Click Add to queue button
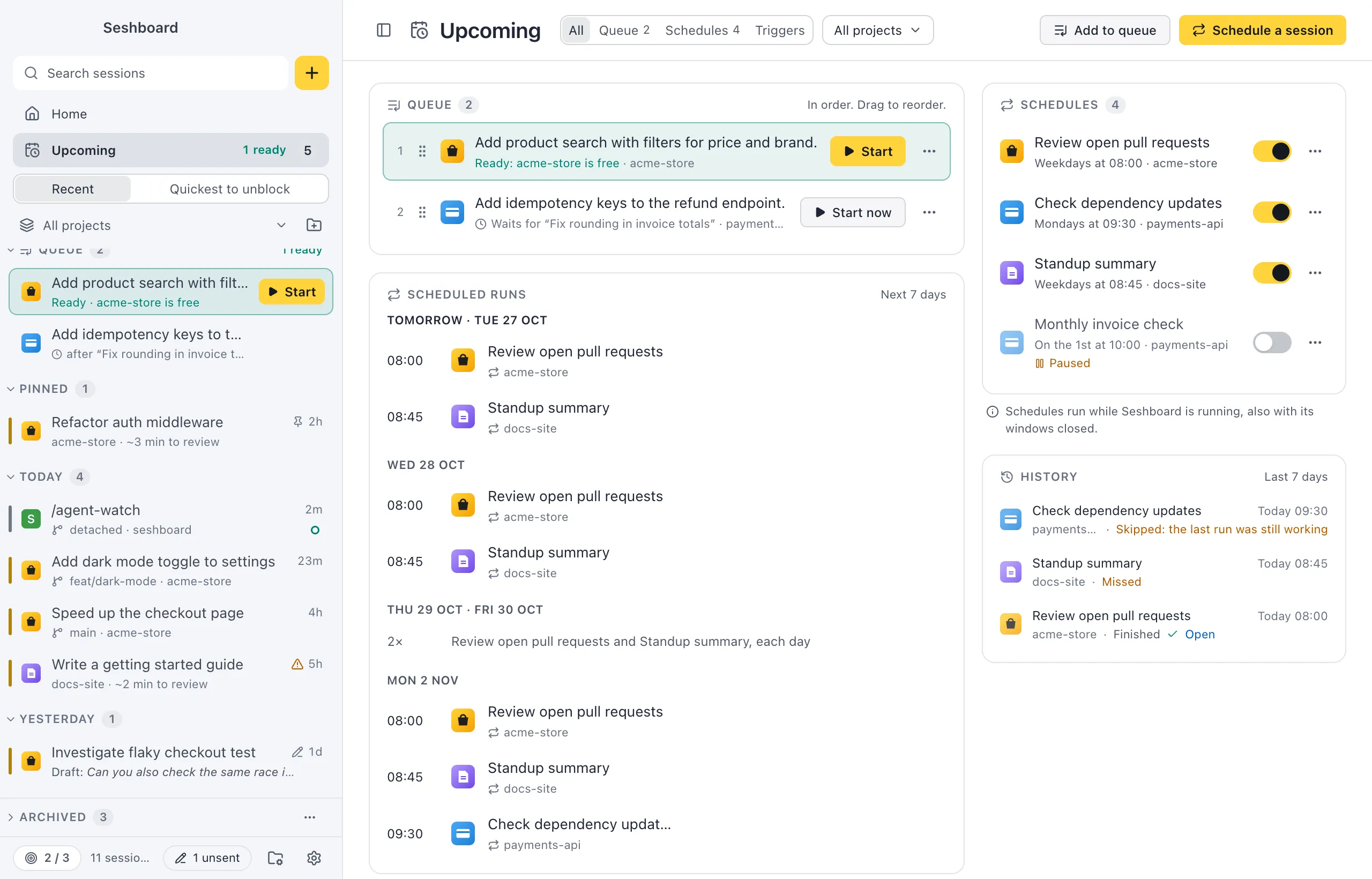1372x879 pixels. click(x=1105, y=30)
